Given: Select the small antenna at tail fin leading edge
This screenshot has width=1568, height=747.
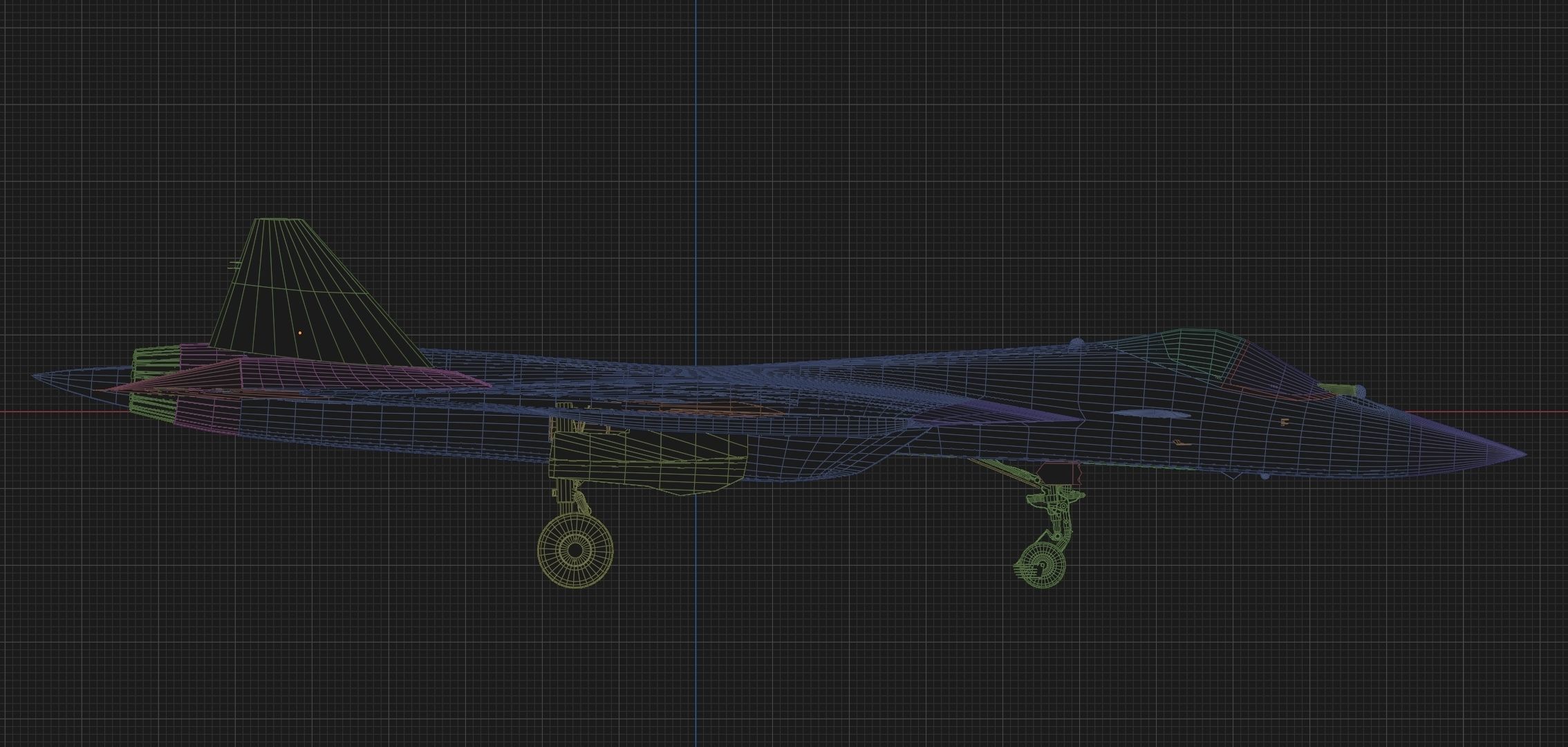Looking at the screenshot, I should (234, 264).
